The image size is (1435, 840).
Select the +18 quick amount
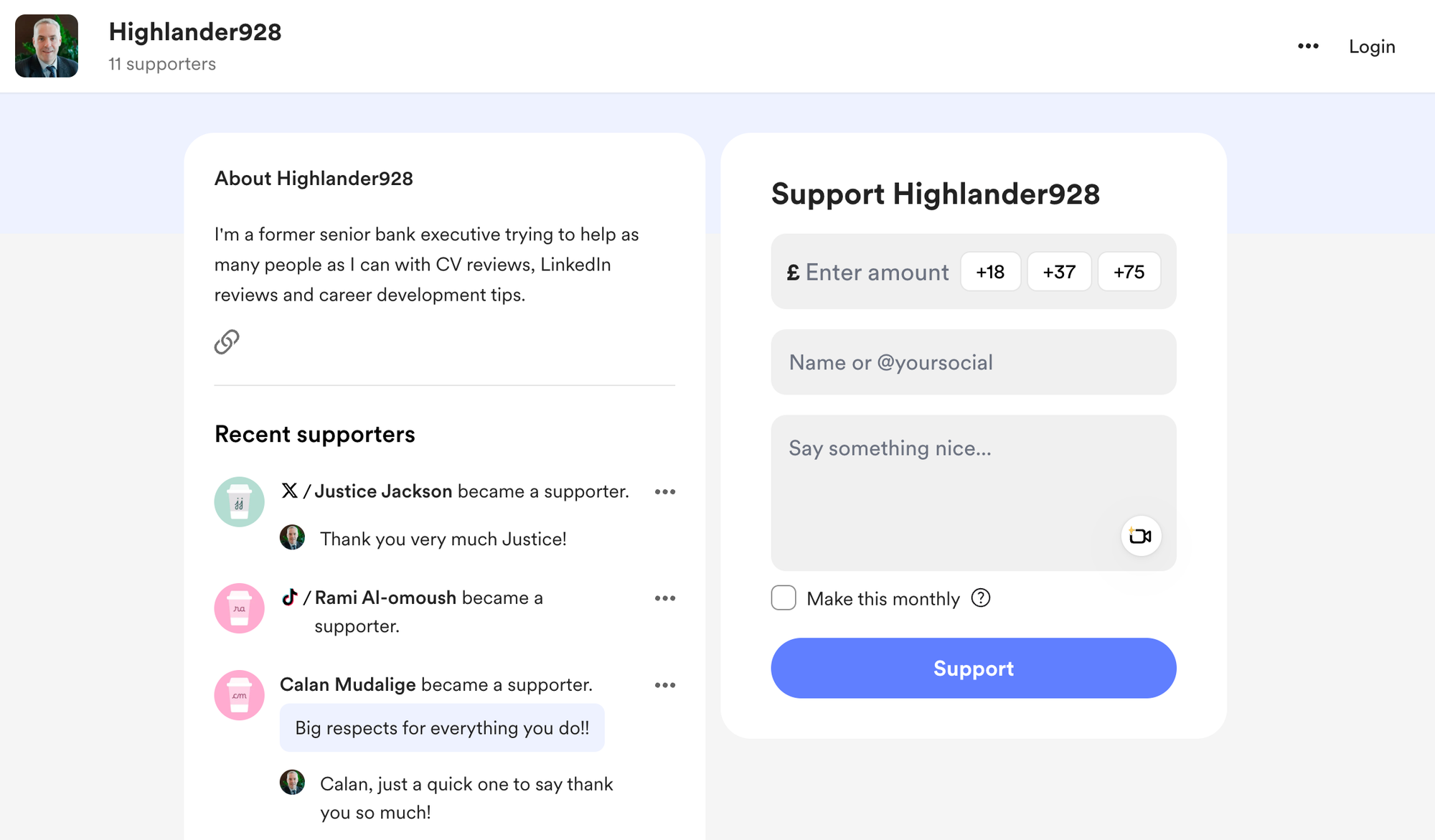pos(990,272)
